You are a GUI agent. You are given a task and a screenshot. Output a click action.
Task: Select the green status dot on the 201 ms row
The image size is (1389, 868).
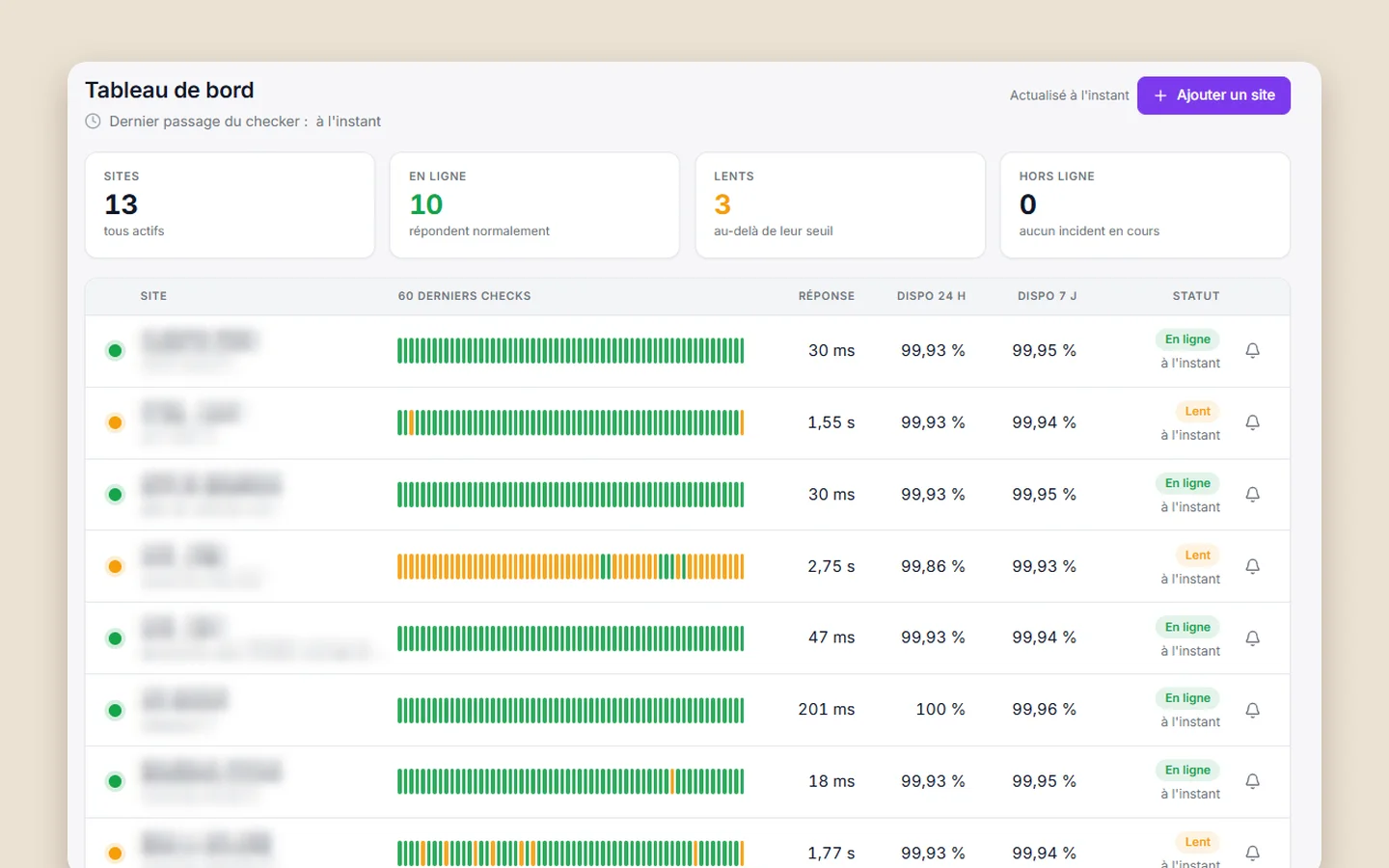[x=115, y=711]
